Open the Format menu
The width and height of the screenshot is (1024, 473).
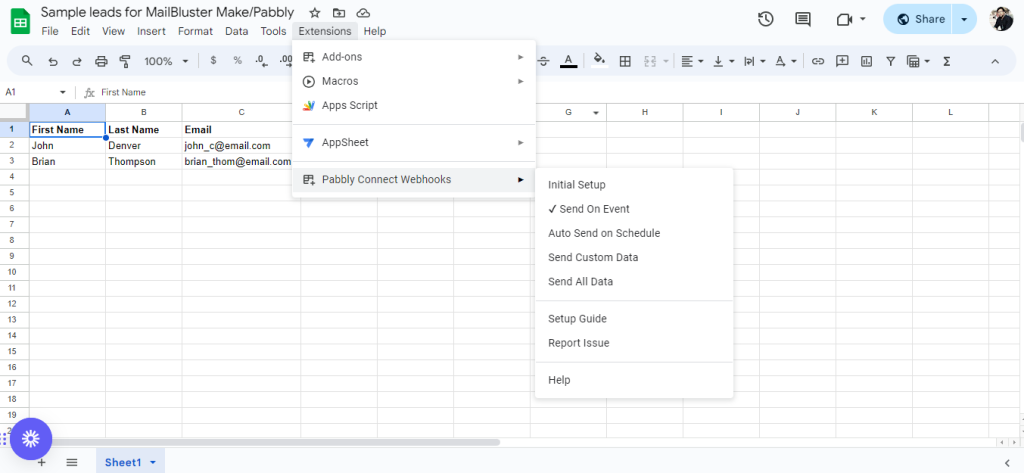pos(195,31)
